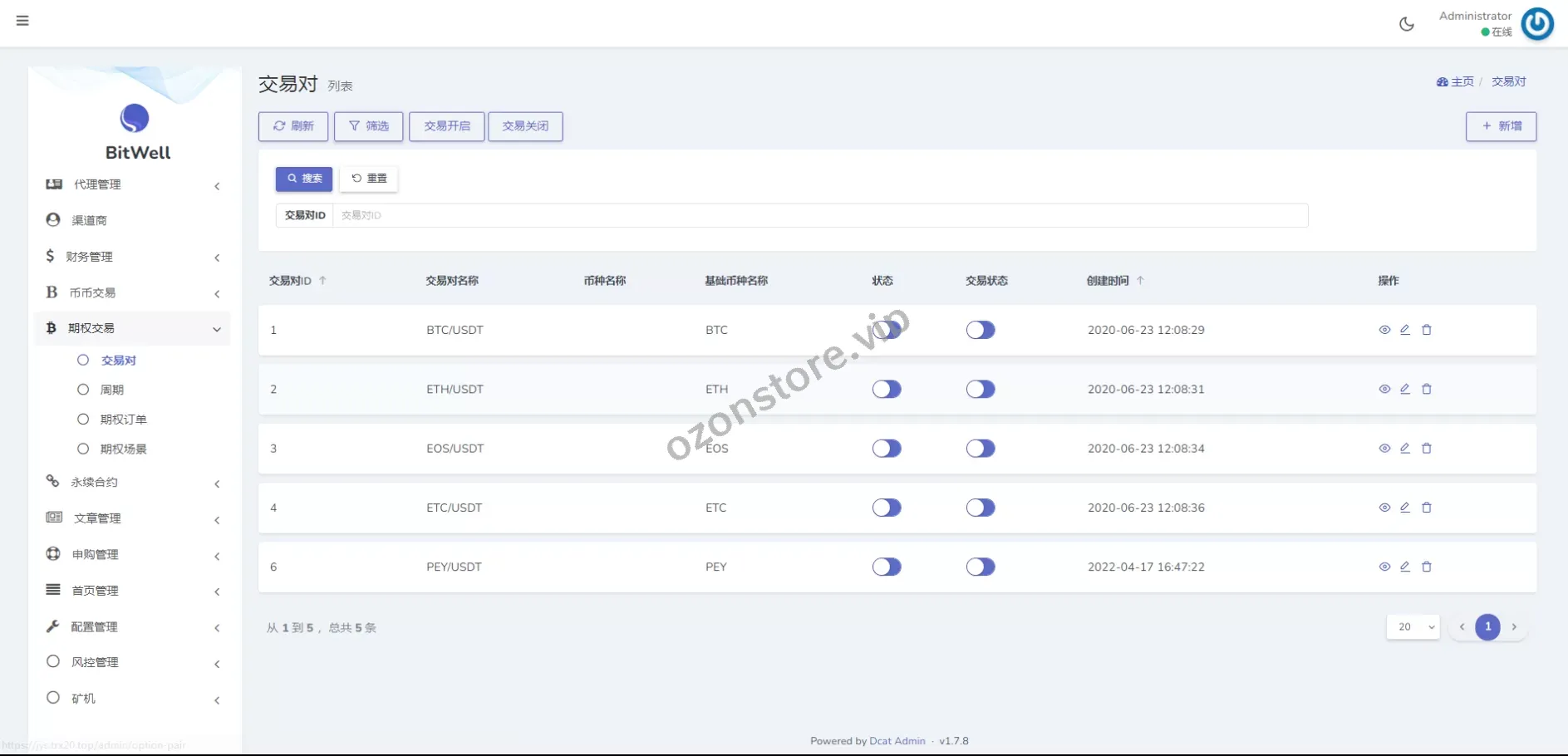The height and width of the screenshot is (756, 1568).
Task: Click the 交易对ID search input field
Action: [x=818, y=215]
